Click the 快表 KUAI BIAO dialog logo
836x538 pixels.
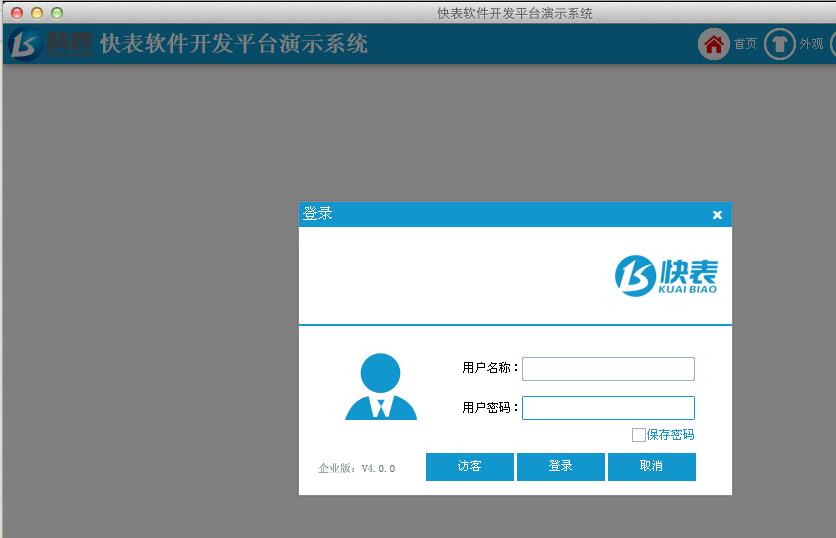point(666,276)
